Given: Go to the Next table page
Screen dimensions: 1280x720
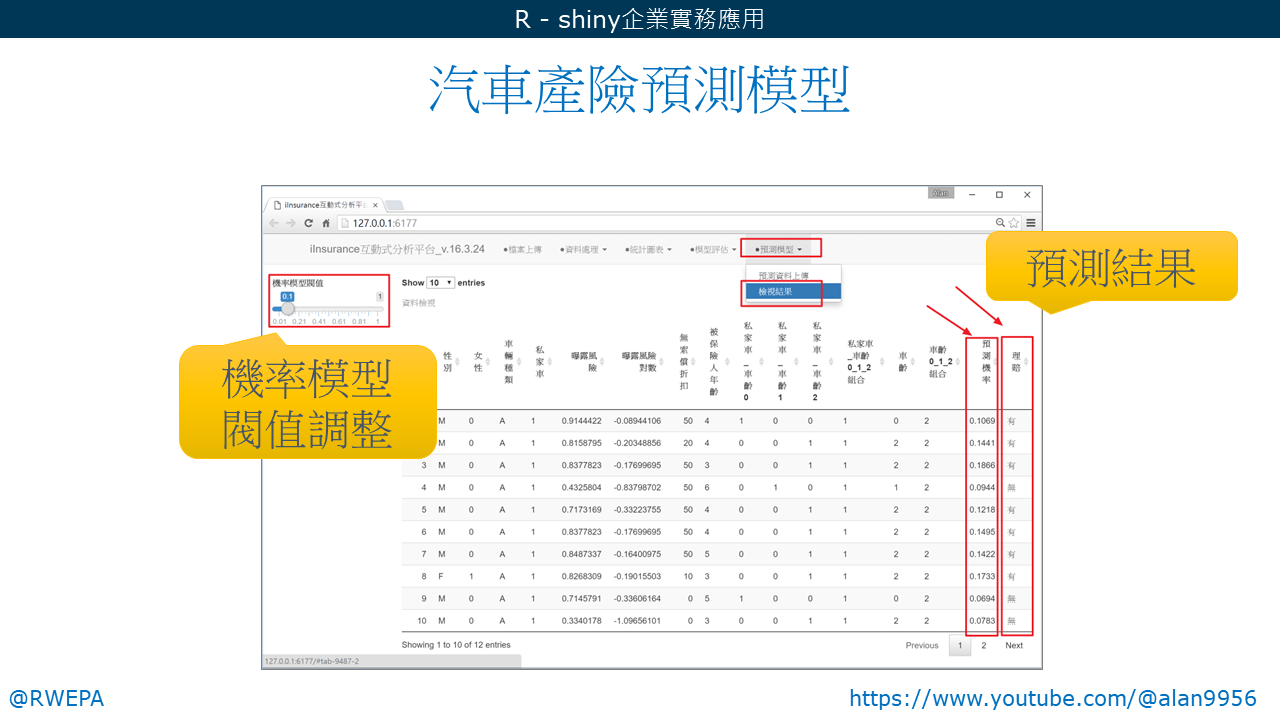Looking at the screenshot, I should click(x=1014, y=645).
